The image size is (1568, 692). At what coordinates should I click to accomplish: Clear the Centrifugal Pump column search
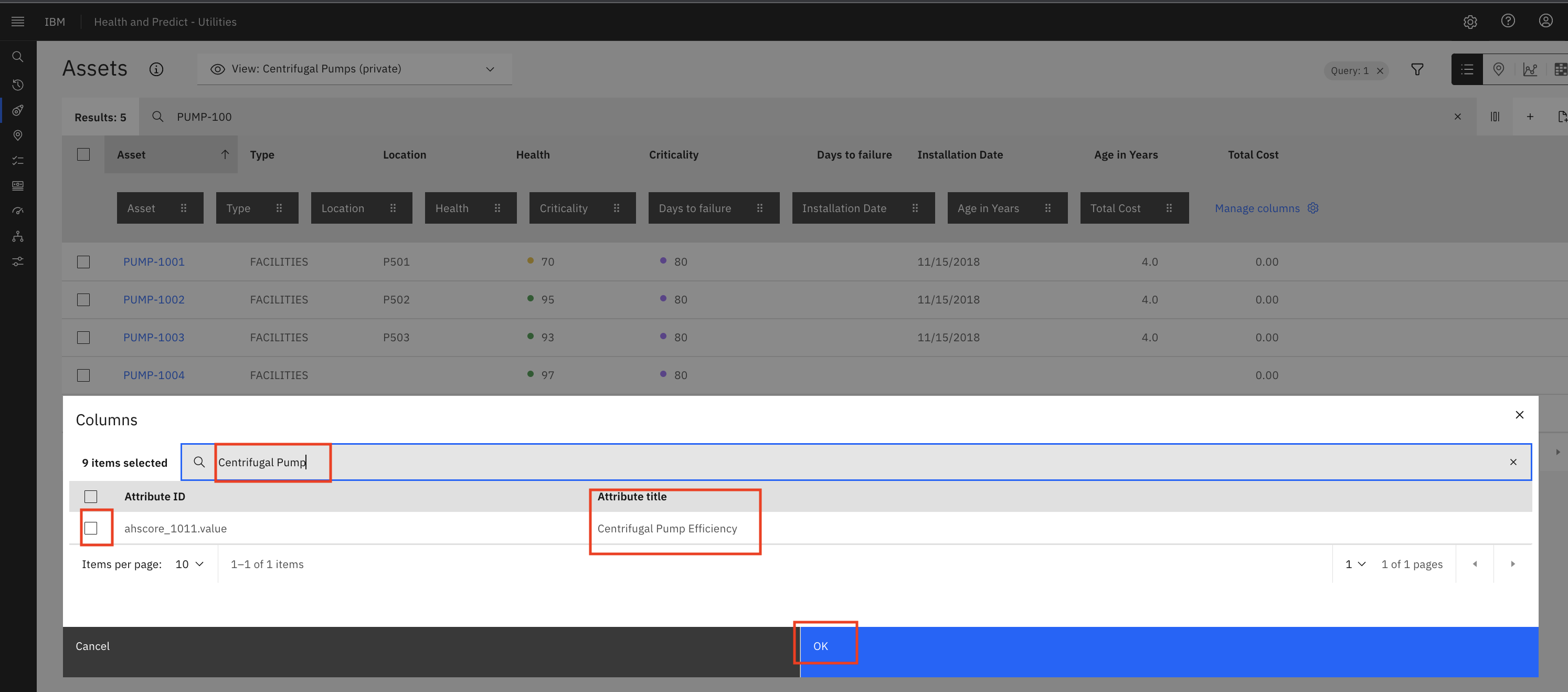tap(1513, 462)
